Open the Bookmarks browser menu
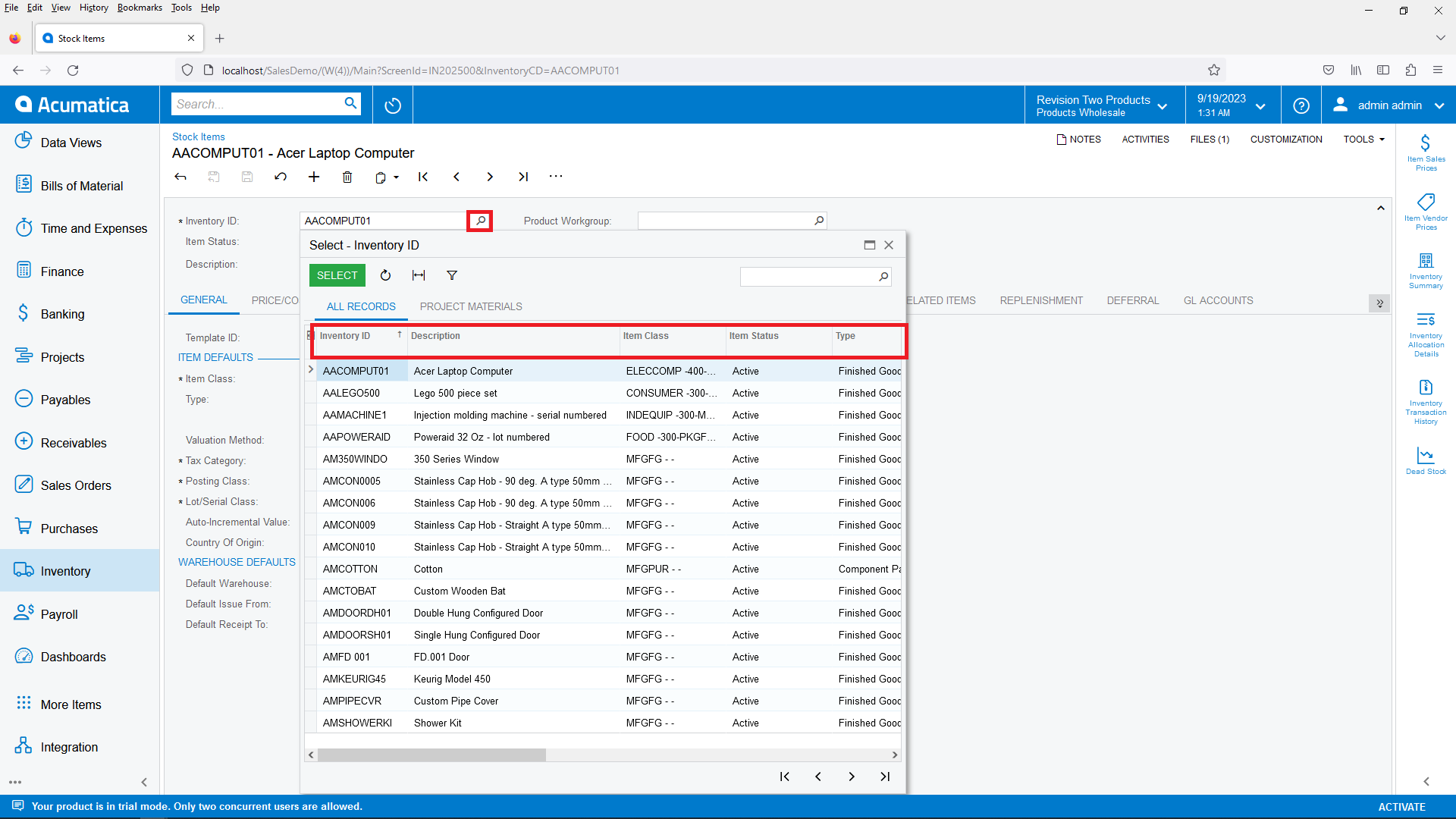This screenshot has width=1456, height=819. click(140, 8)
